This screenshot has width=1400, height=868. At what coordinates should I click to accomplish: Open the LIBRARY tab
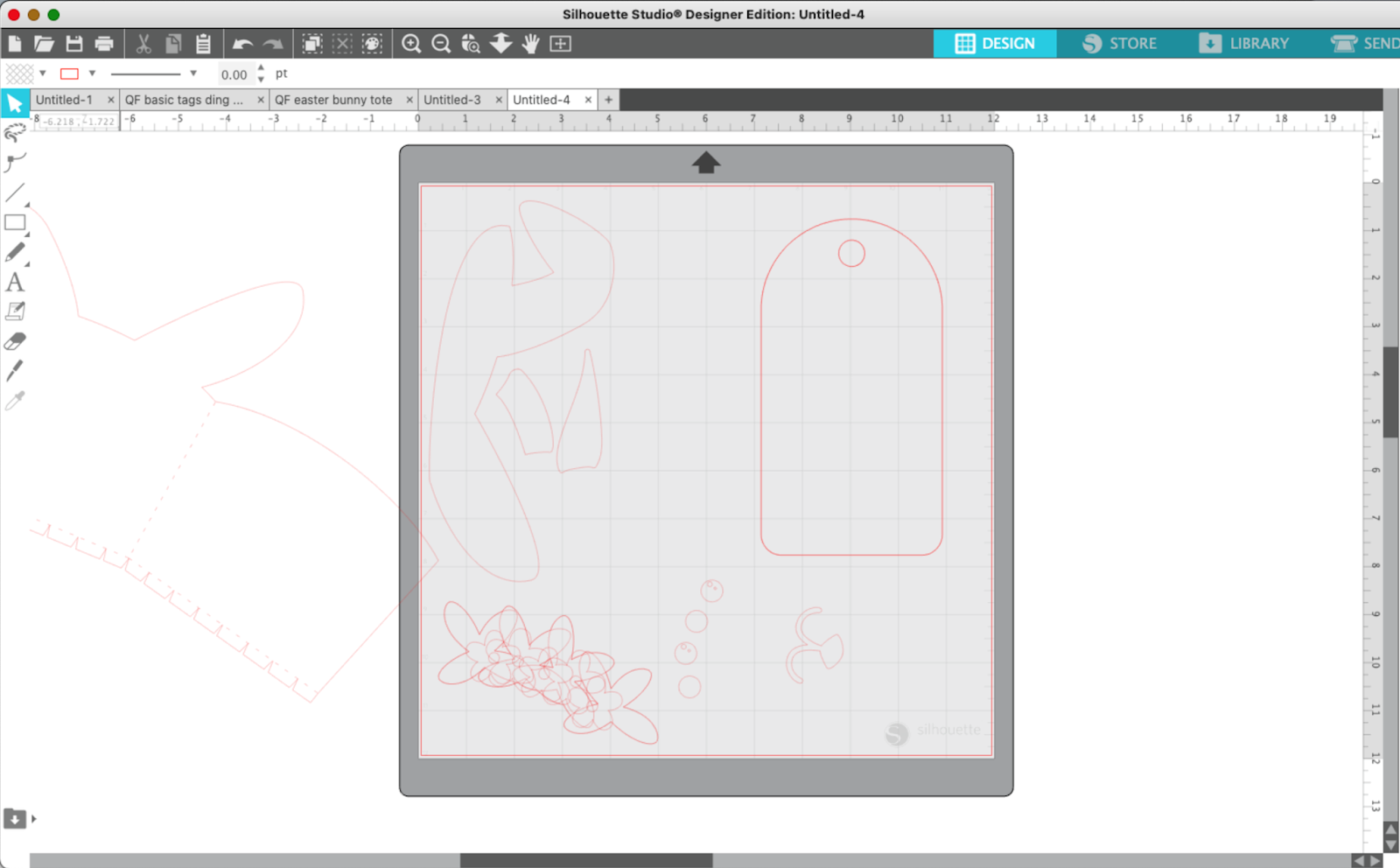pyautogui.click(x=1243, y=44)
